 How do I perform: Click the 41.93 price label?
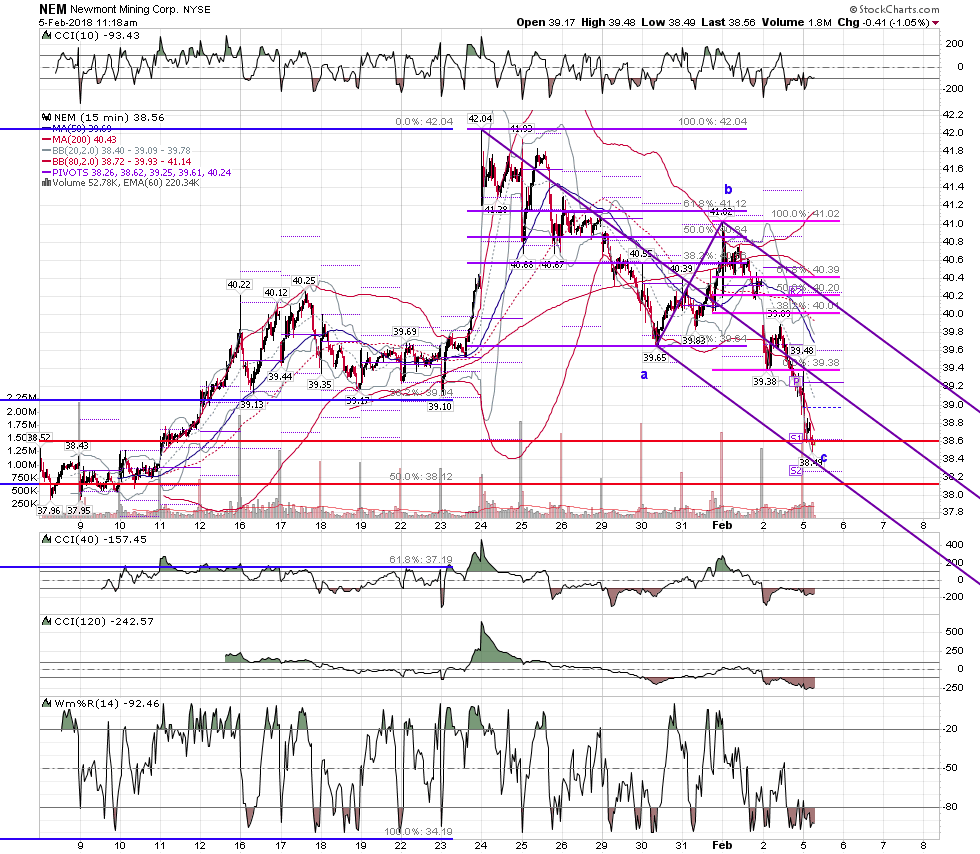click(521, 129)
